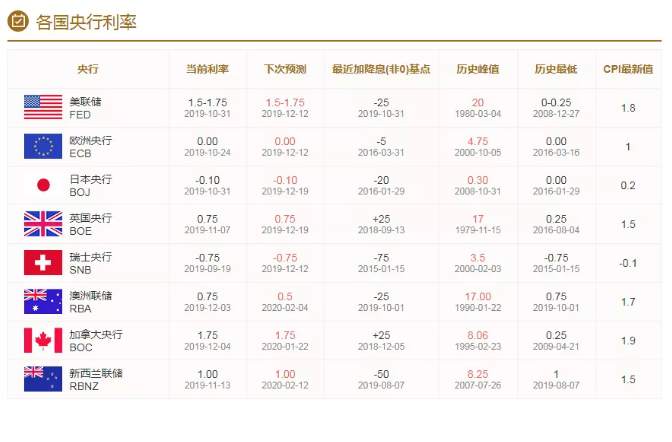Select the 历史最低 column header

556,69
